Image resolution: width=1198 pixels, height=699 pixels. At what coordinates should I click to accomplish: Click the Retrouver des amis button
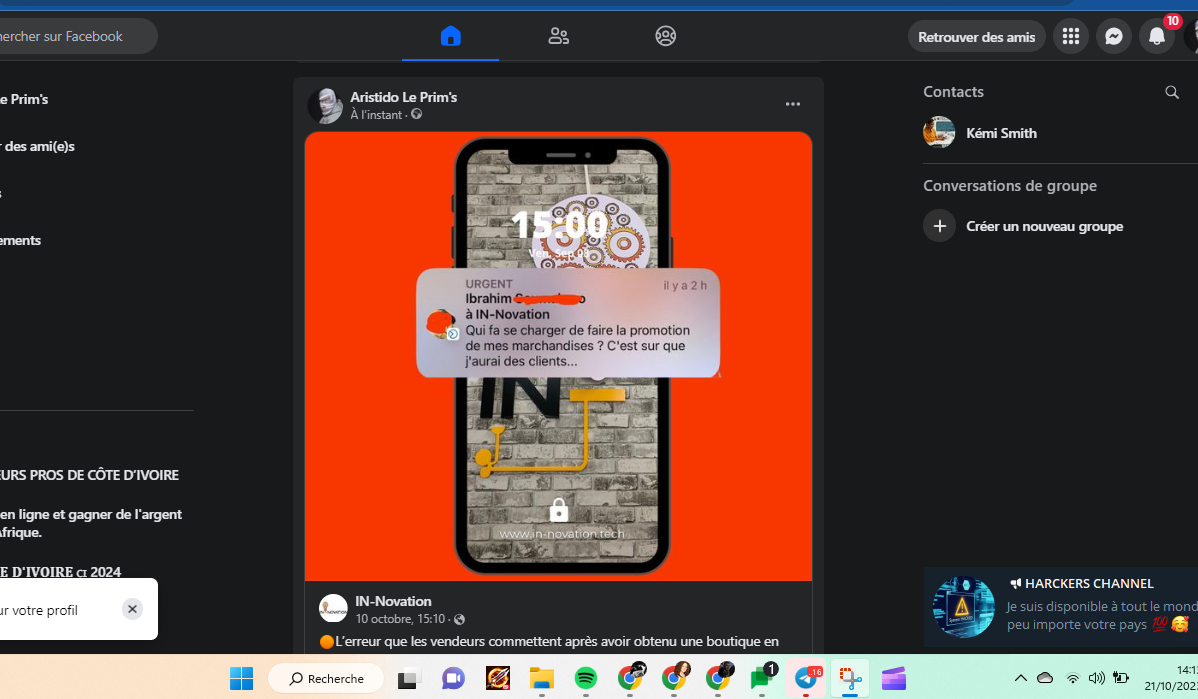pos(976,37)
